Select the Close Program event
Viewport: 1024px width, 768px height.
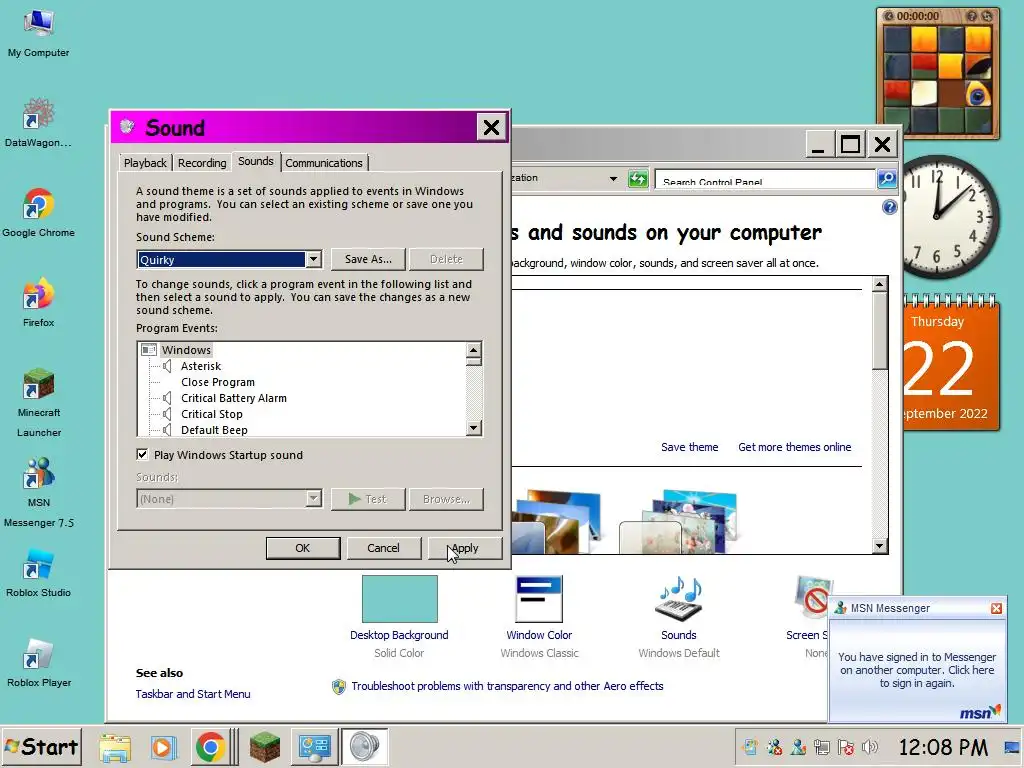coord(218,382)
